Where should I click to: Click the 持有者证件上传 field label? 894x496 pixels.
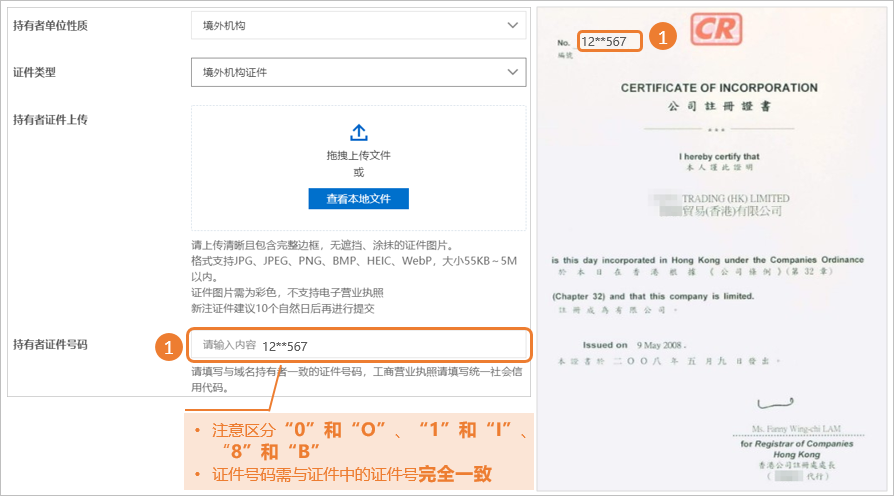click(x=50, y=119)
